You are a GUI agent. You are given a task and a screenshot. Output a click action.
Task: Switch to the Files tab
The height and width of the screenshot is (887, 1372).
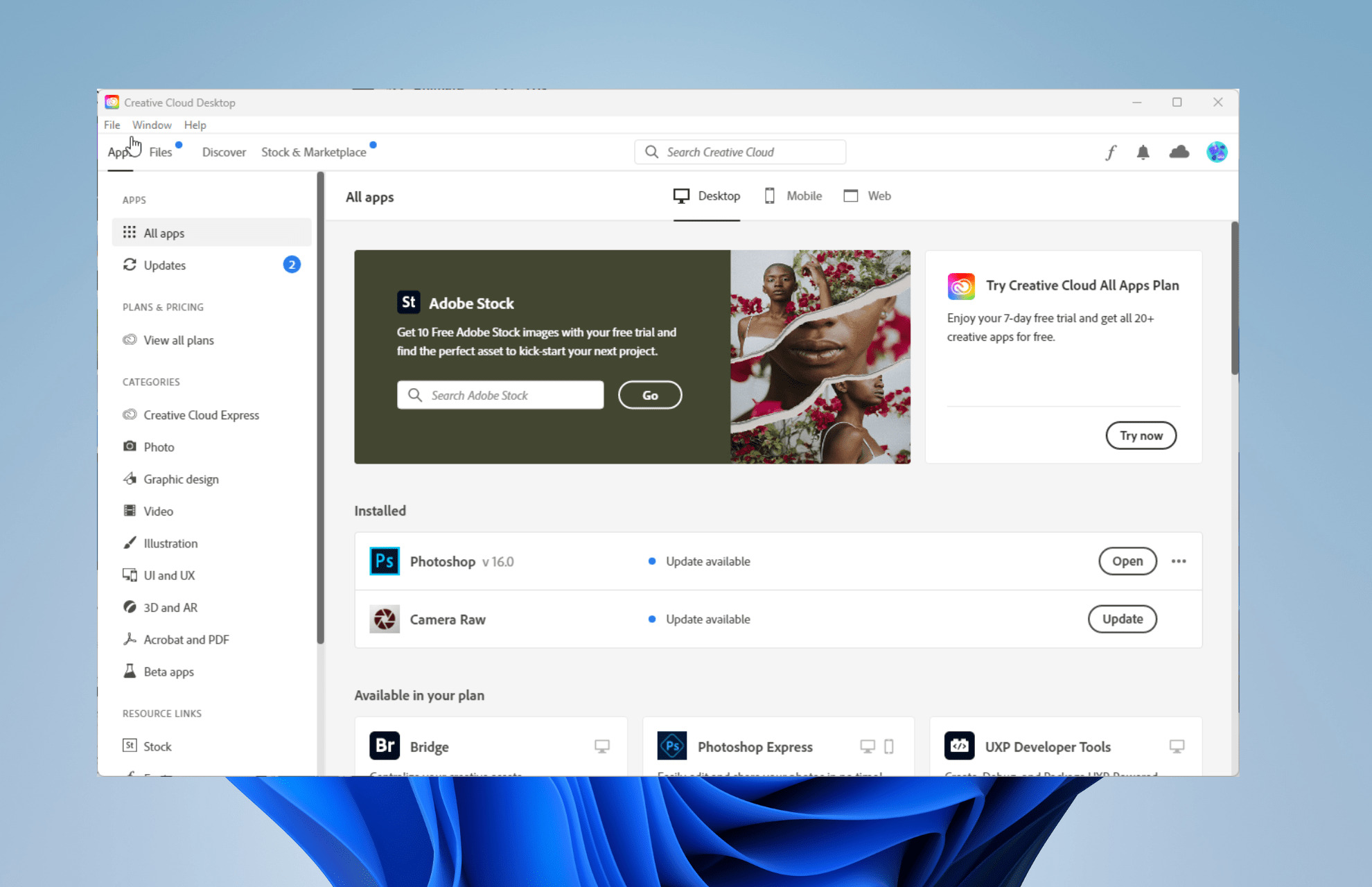(x=161, y=152)
